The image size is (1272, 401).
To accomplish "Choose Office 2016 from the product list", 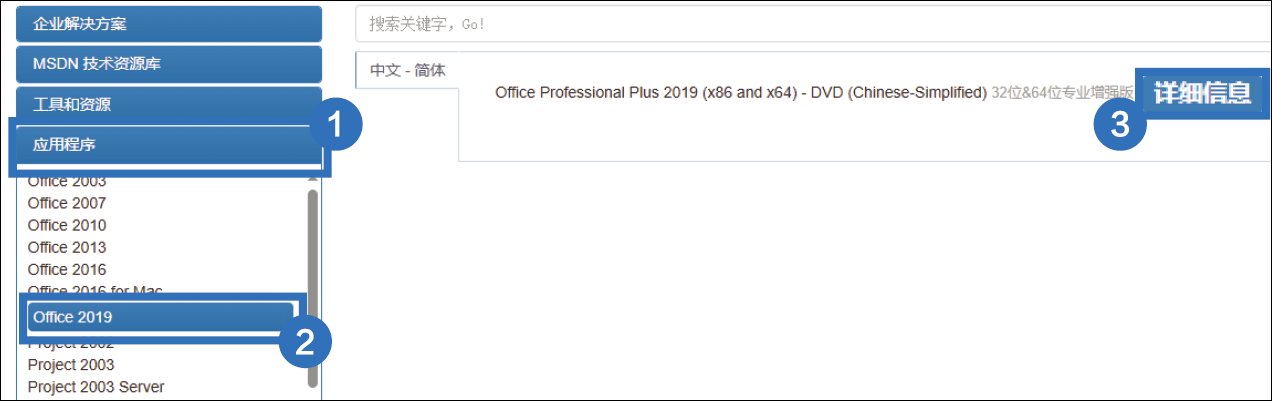I will coord(67,269).
